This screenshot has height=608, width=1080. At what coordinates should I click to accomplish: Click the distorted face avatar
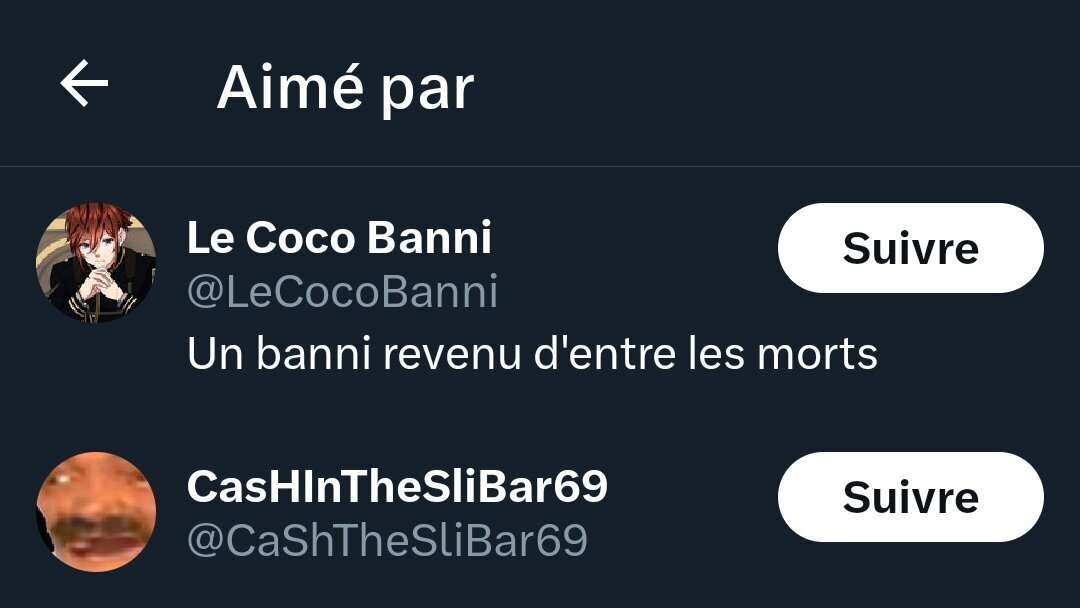[96, 511]
